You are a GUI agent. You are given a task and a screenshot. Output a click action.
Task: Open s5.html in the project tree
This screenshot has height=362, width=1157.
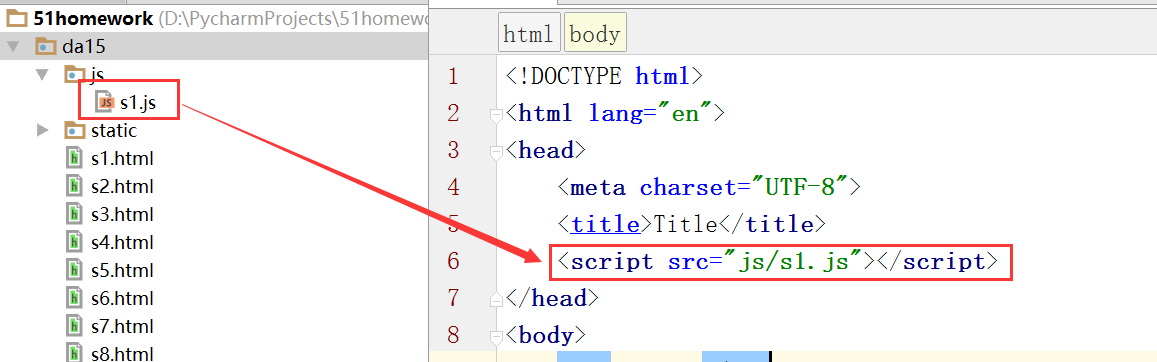tap(122, 270)
